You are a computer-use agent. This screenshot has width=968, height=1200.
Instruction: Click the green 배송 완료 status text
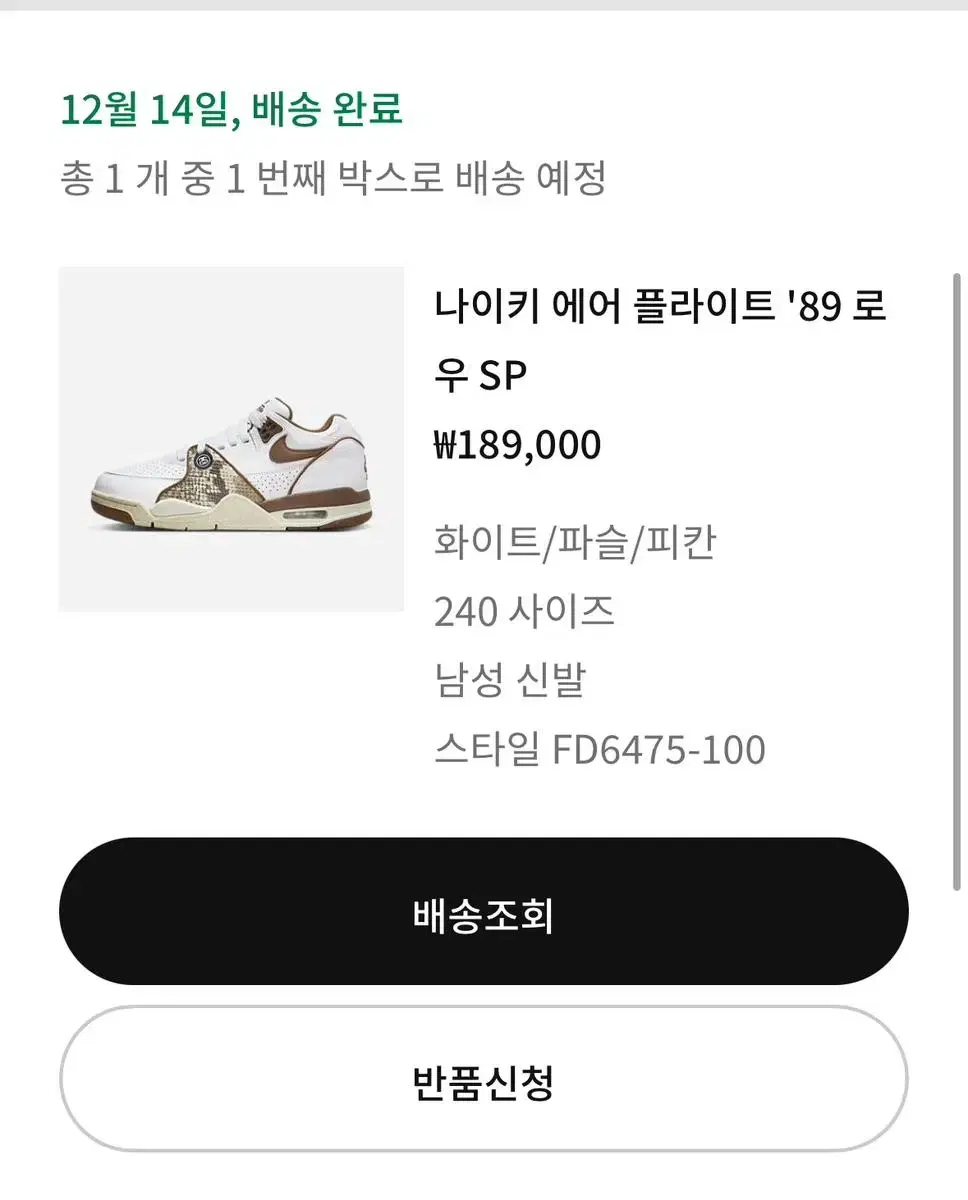pos(327,109)
